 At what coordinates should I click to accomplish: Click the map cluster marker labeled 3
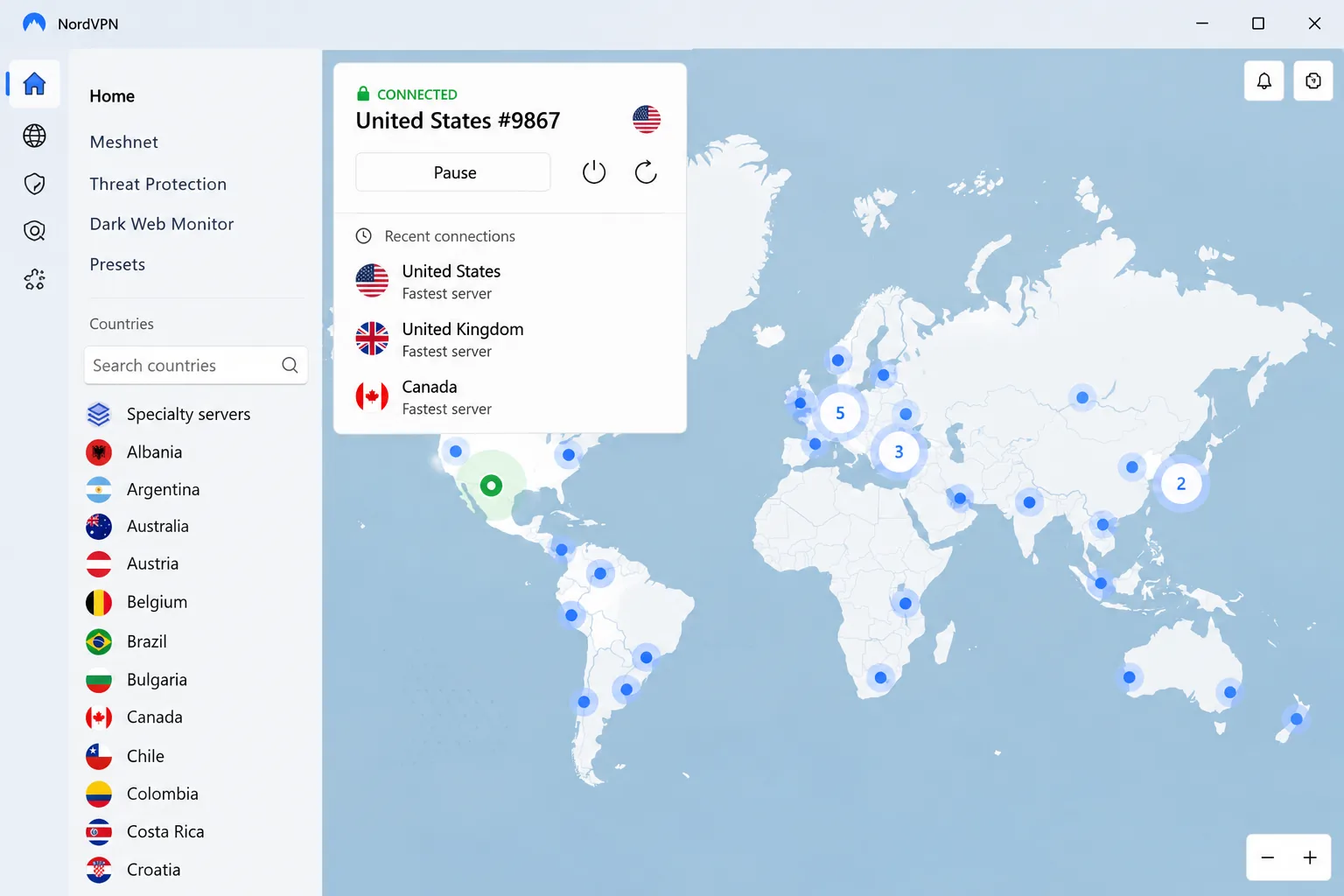(899, 451)
